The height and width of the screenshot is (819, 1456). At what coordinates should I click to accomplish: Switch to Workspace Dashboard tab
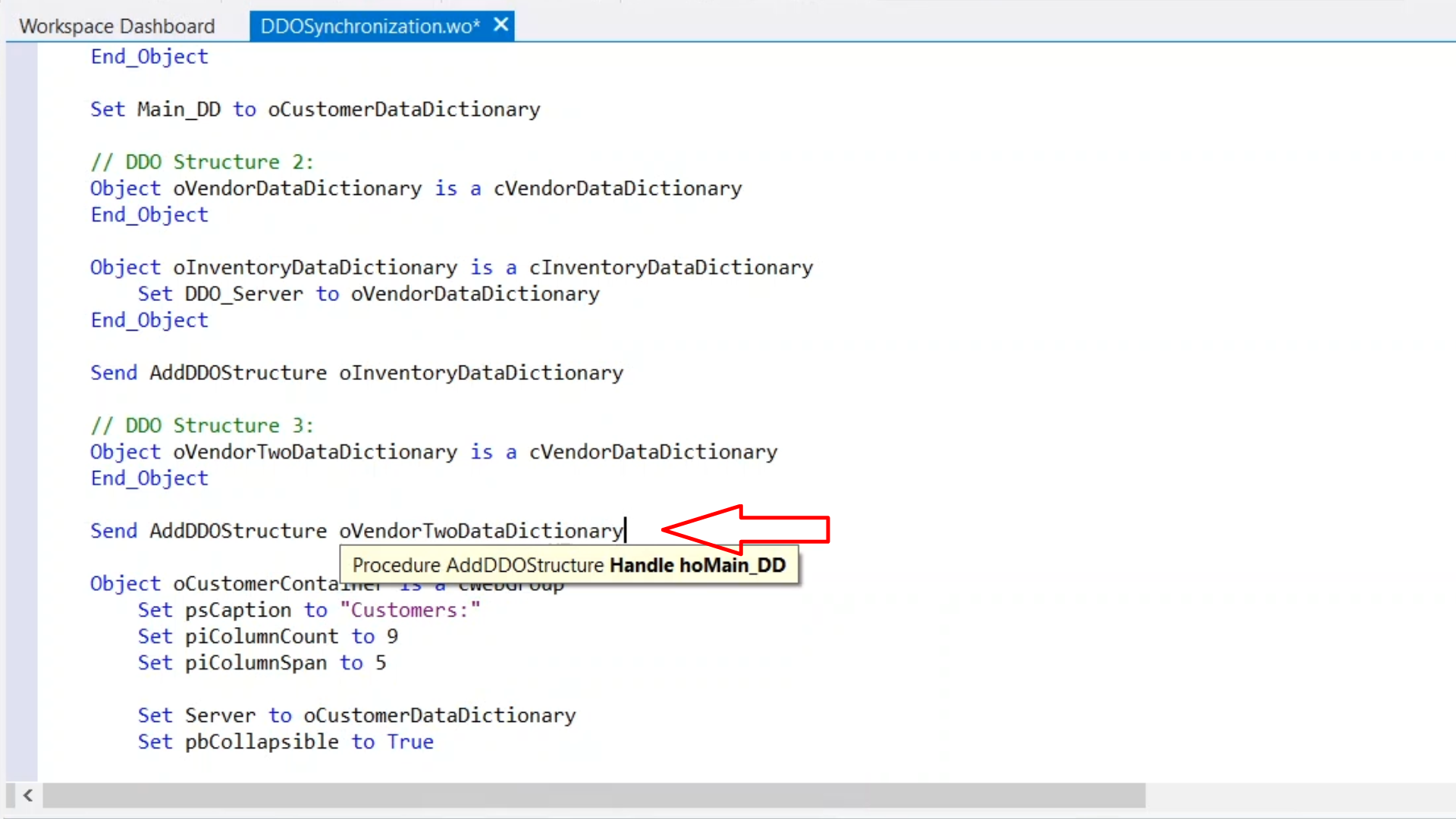click(x=117, y=27)
